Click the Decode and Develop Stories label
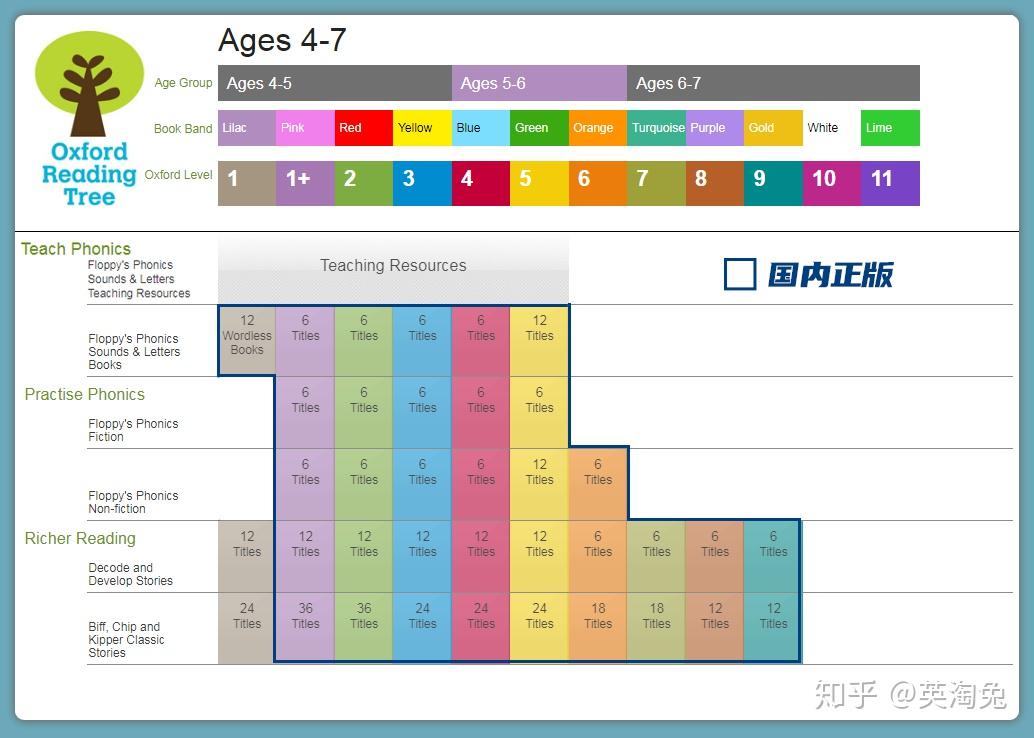Image resolution: width=1034 pixels, height=738 pixels. point(130,574)
